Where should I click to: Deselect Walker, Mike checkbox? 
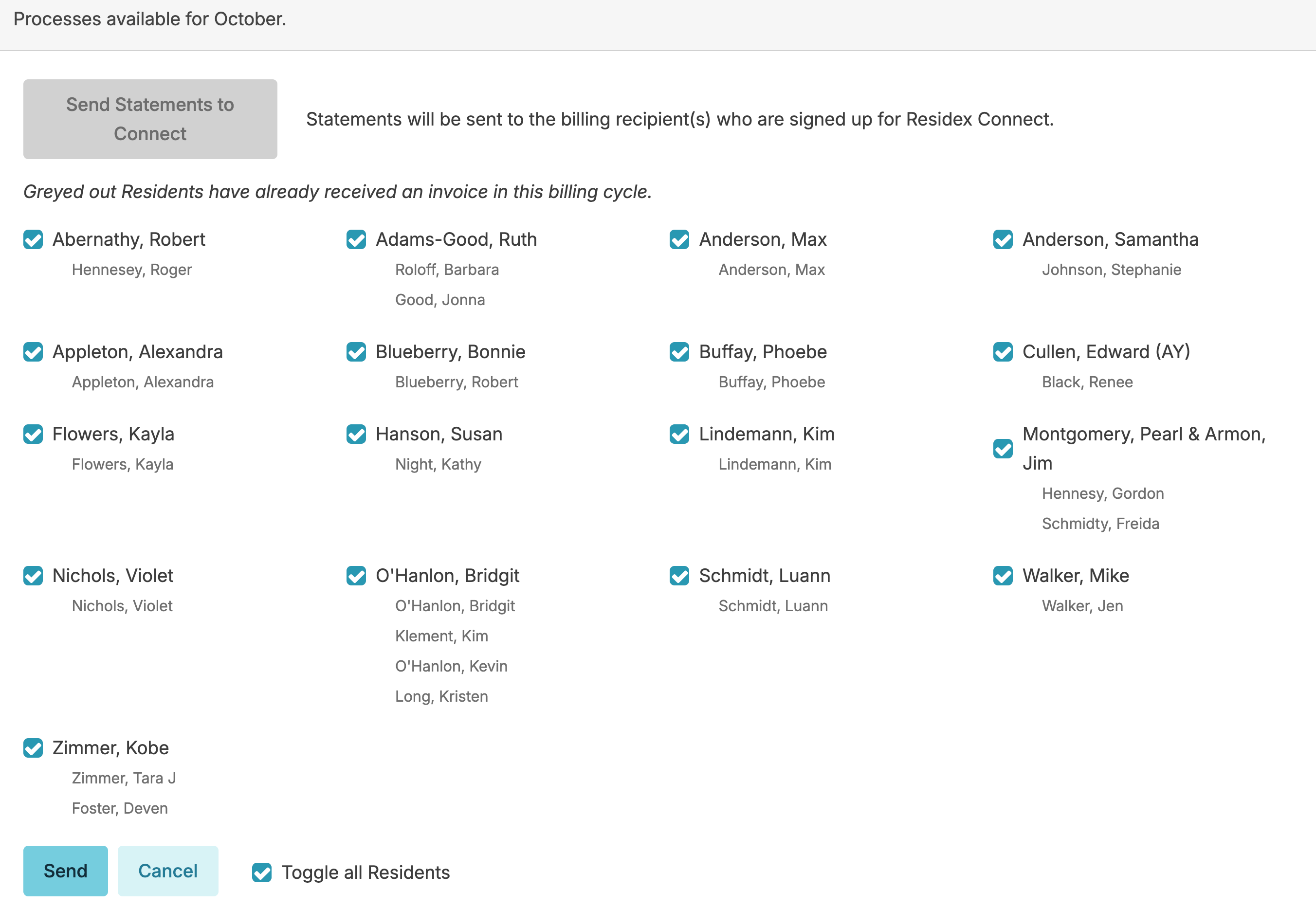click(1003, 576)
